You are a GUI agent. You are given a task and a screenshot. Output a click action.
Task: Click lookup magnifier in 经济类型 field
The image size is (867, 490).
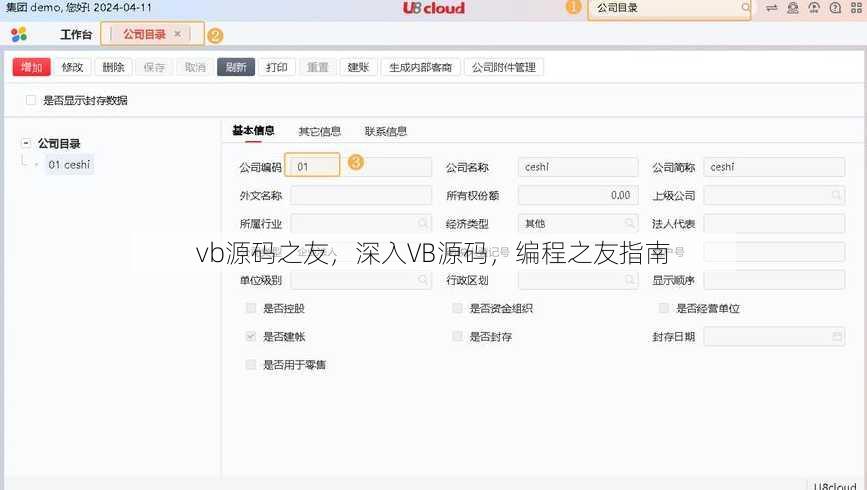click(629, 223)
